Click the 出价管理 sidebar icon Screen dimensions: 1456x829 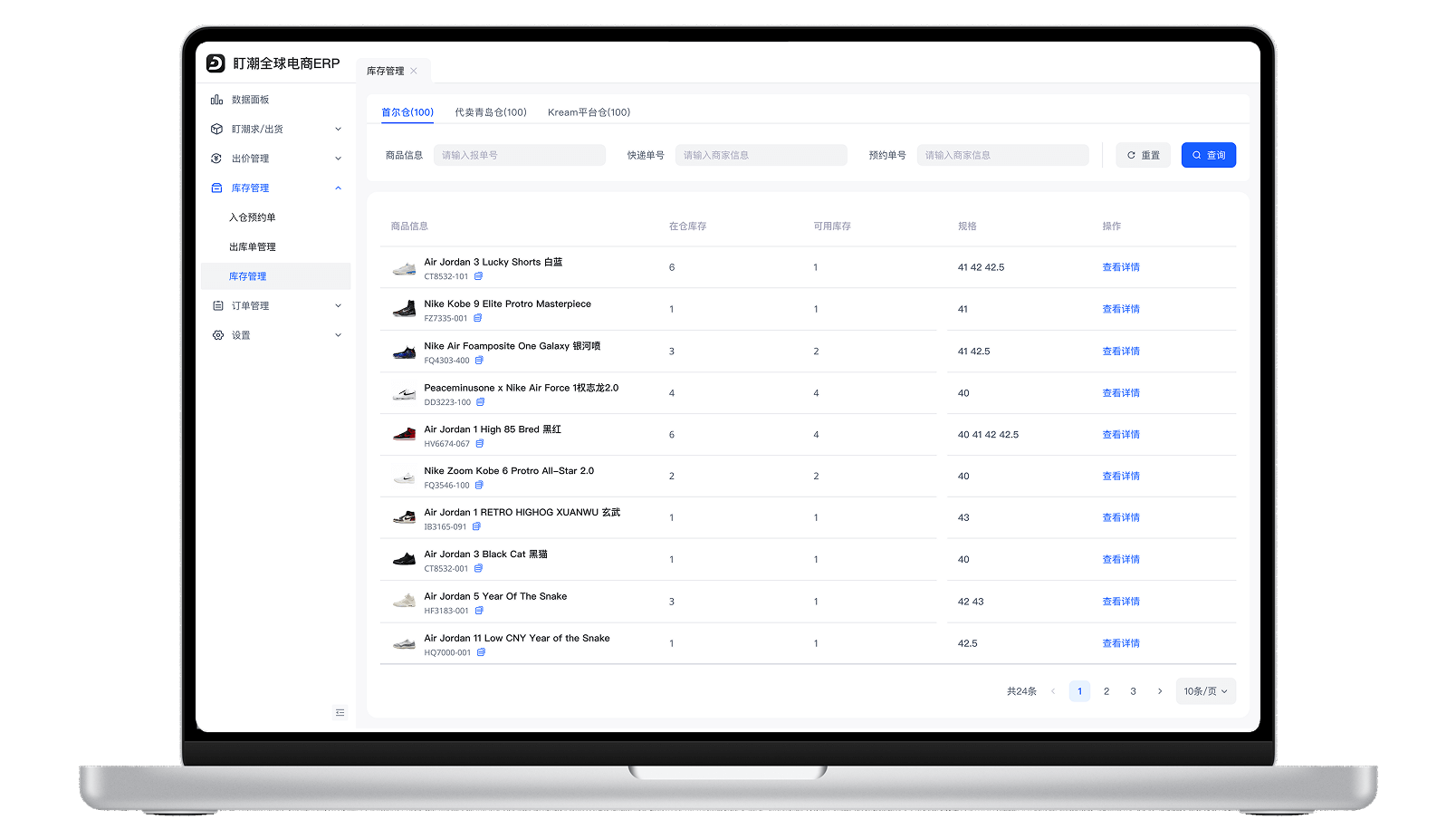[x=216, y=159]
